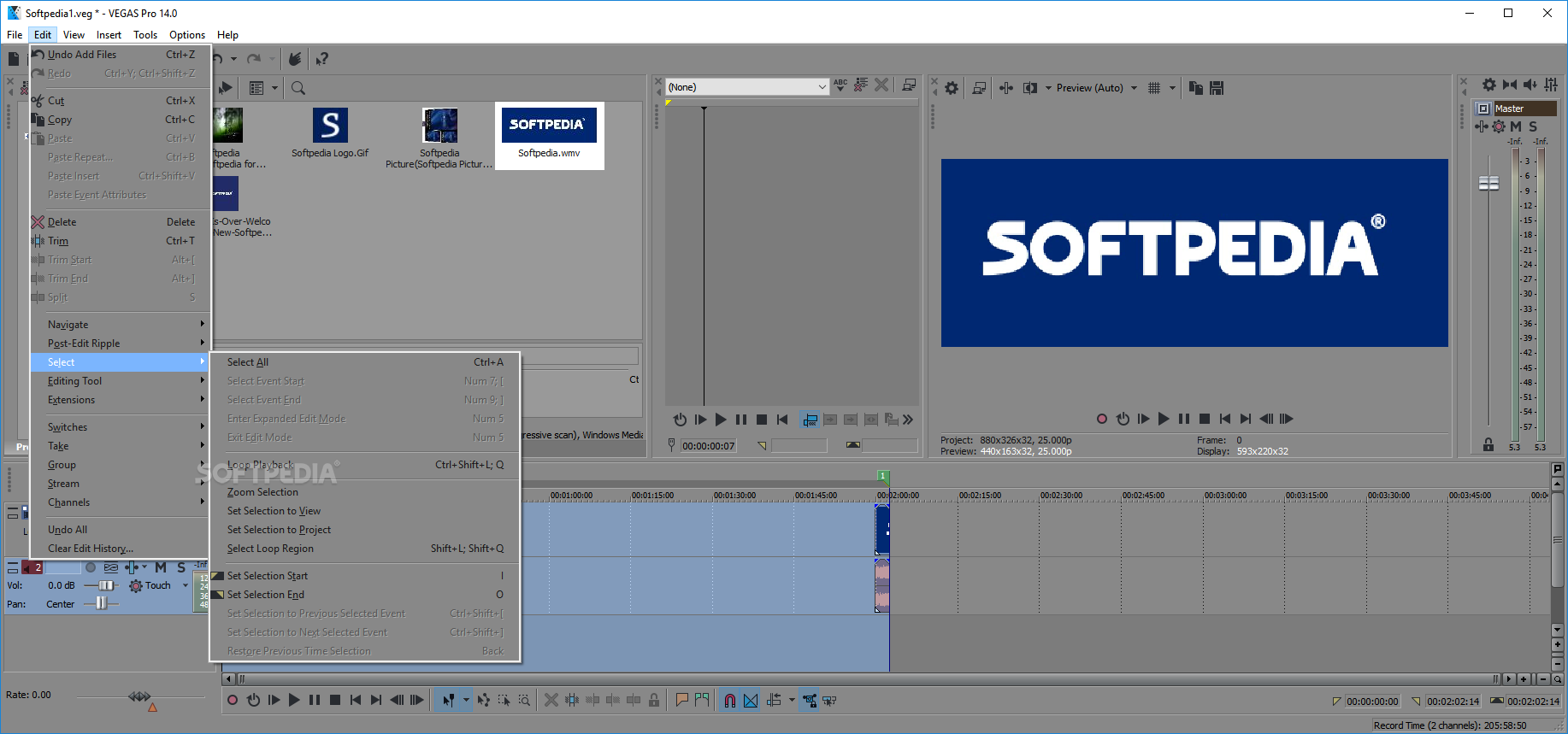Click the timeline Lock Event icon
This screenshot has height=734, width=1568.
[654, 700]
